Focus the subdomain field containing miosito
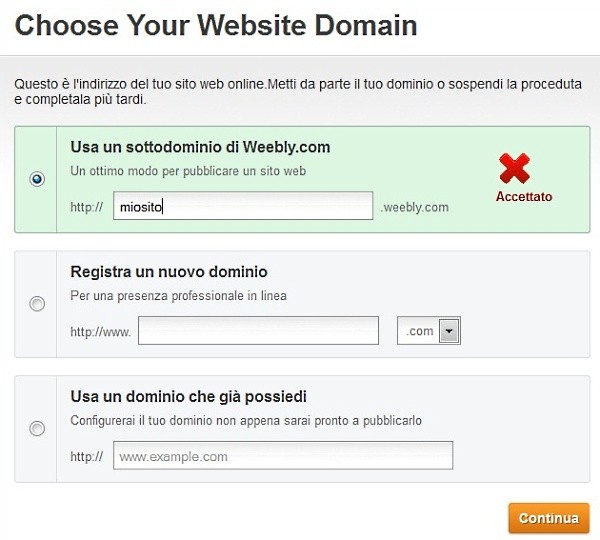600x540 pixels. (x=243, y=207)
